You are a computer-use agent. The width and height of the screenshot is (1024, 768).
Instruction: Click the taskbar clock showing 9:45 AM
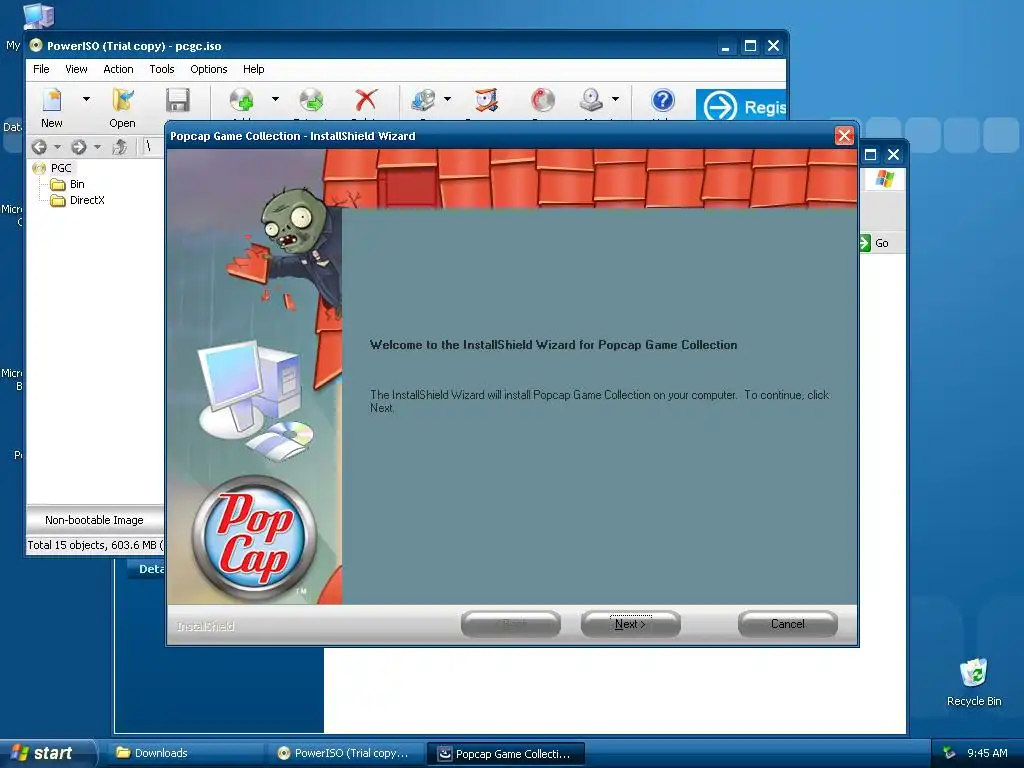pos(987,753)
